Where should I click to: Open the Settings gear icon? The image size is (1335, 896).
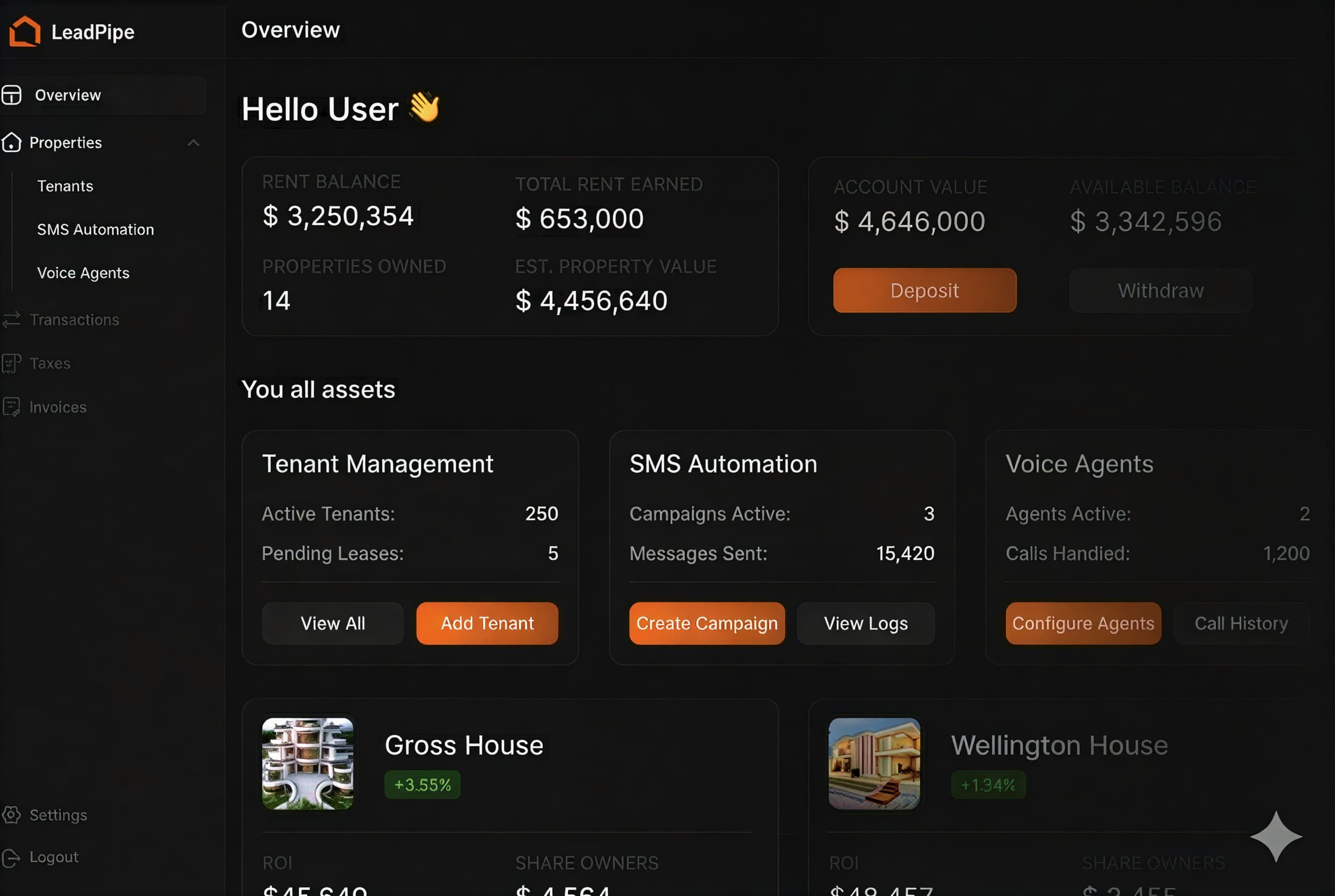coord(12,815)
